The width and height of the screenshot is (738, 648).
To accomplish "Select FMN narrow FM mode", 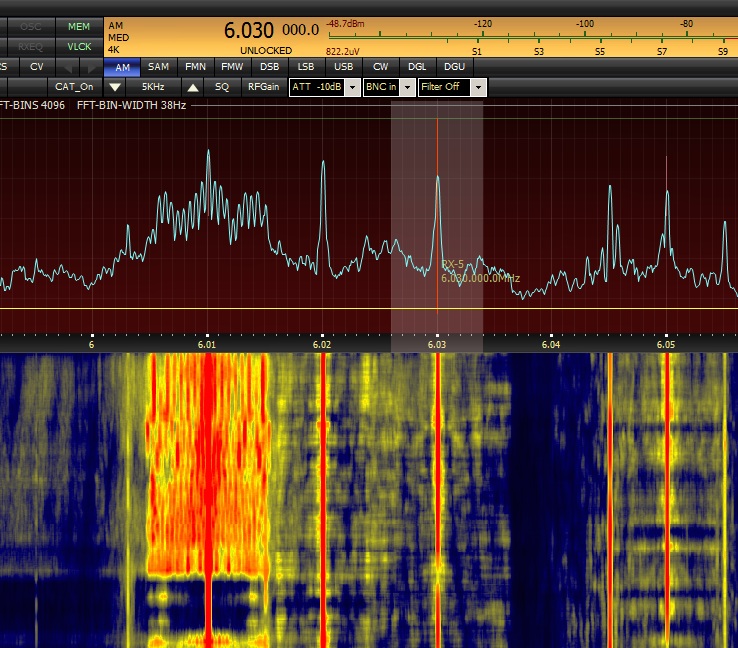I will (195, 67).
